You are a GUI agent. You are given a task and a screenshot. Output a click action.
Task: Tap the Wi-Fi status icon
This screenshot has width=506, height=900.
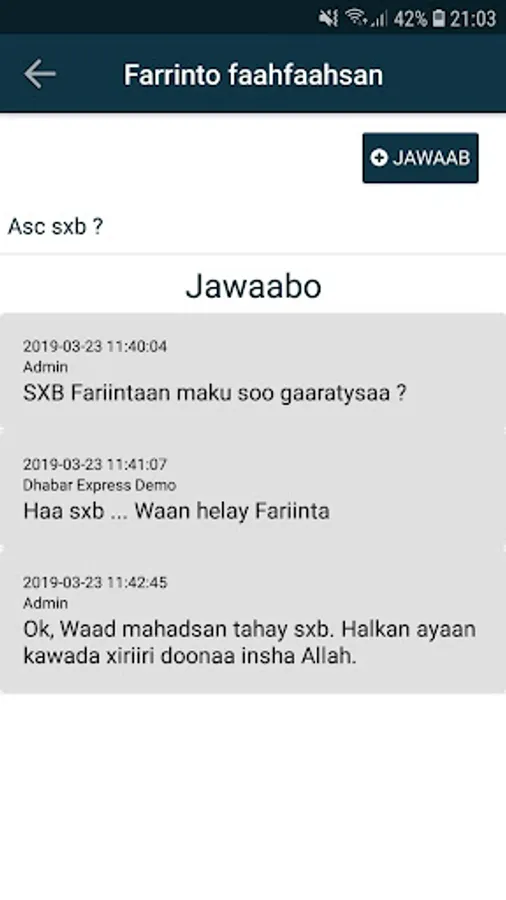click(356, 18)
